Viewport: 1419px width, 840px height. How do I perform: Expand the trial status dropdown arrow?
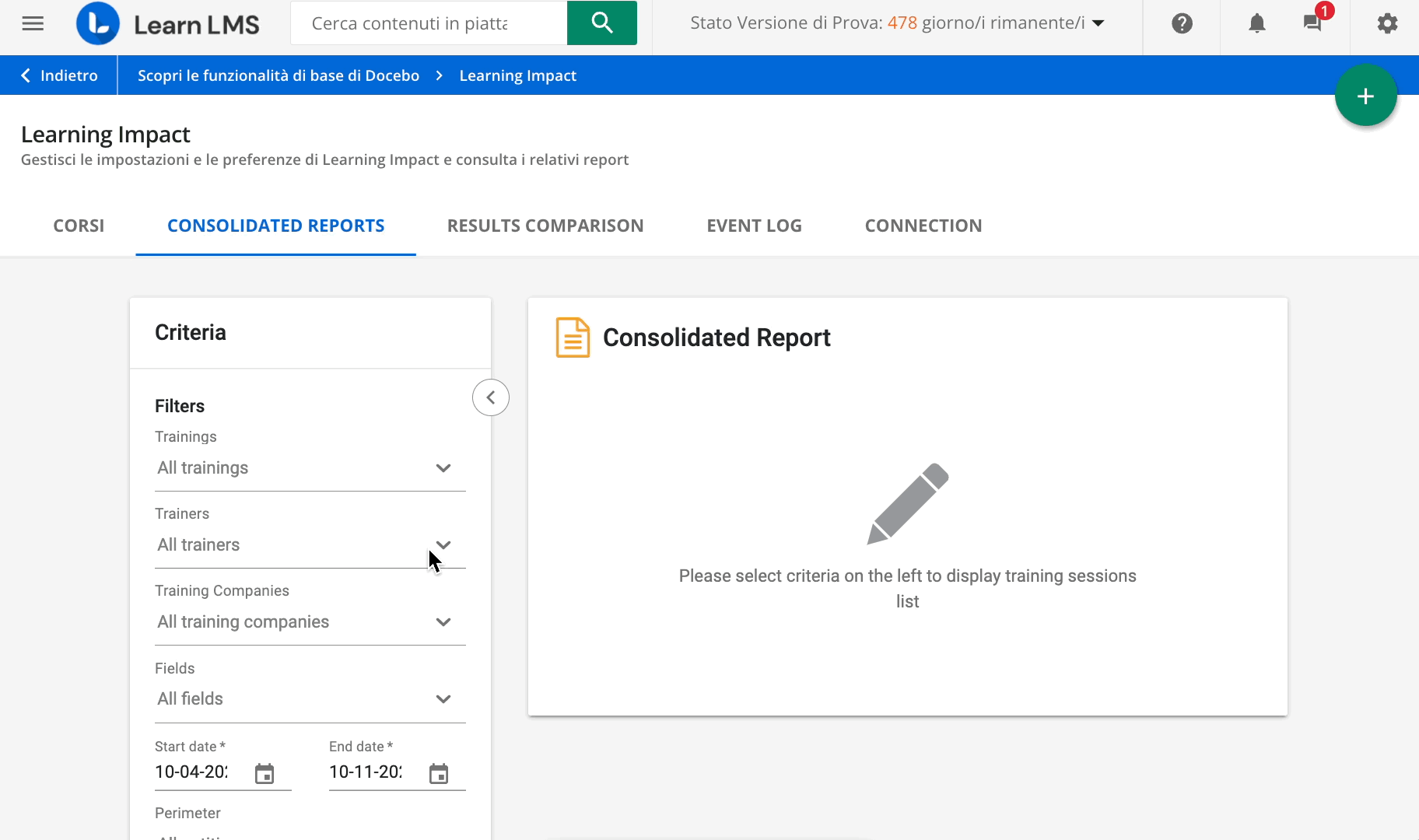point(1098,23)
